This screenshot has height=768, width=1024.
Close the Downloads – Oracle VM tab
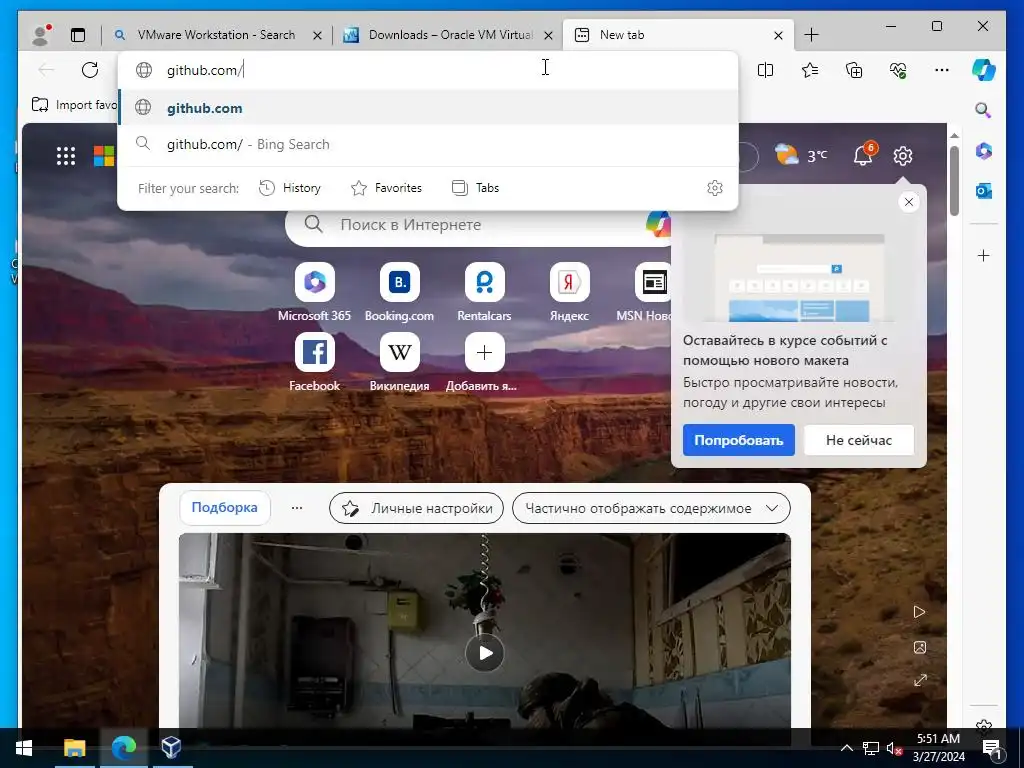click(x=549, y=35)
